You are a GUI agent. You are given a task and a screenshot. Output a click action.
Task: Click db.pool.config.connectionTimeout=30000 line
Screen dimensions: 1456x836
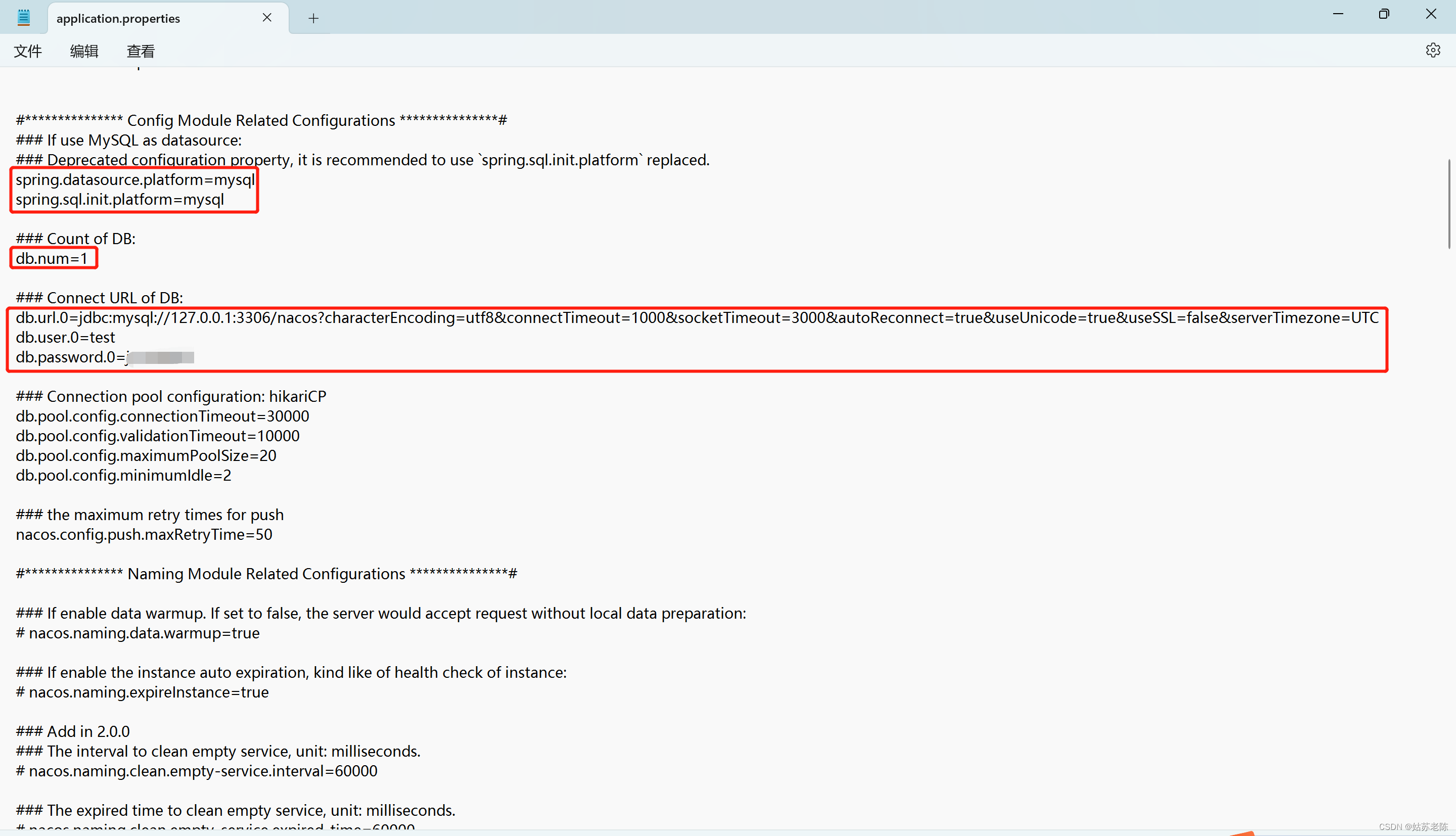(162, 416)
